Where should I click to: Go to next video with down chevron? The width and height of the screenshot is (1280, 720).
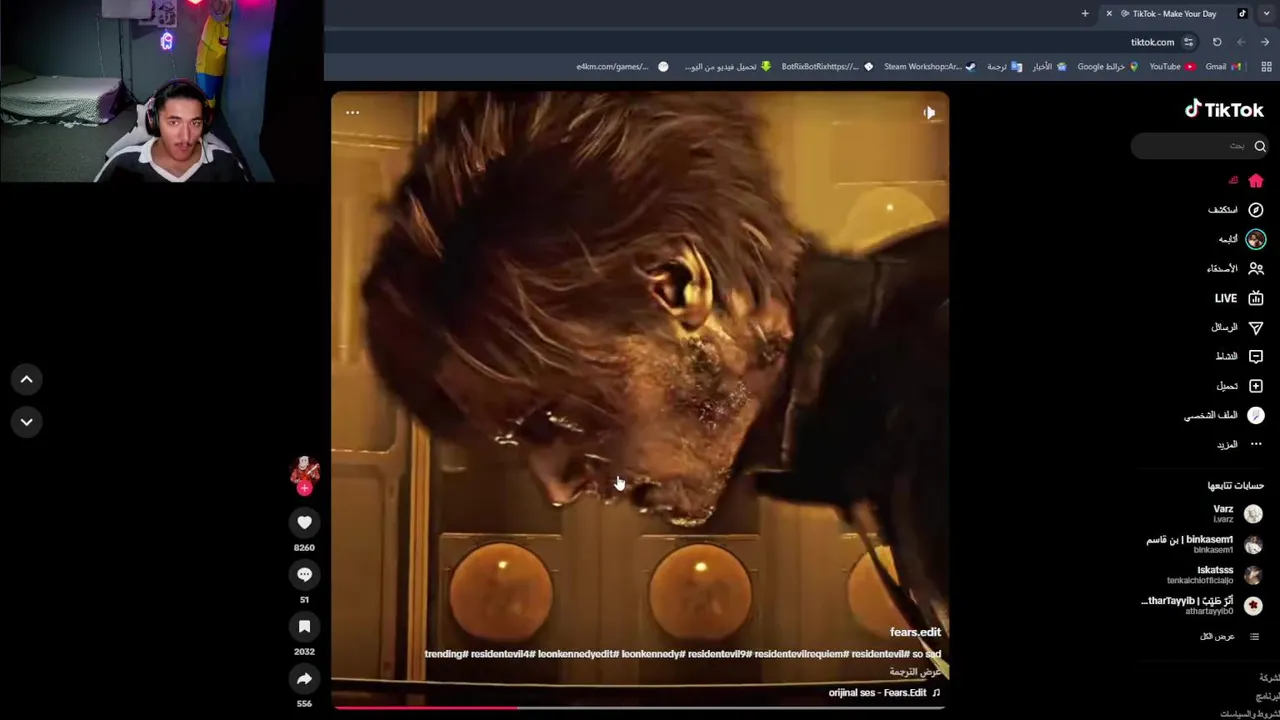click(27, 421)
